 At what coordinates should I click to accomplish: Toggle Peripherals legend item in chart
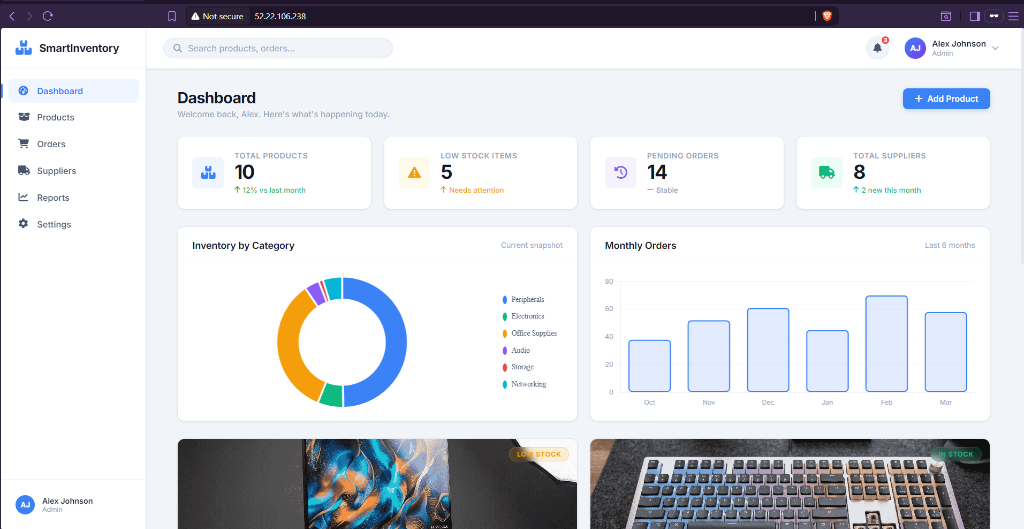click(523, 299)
